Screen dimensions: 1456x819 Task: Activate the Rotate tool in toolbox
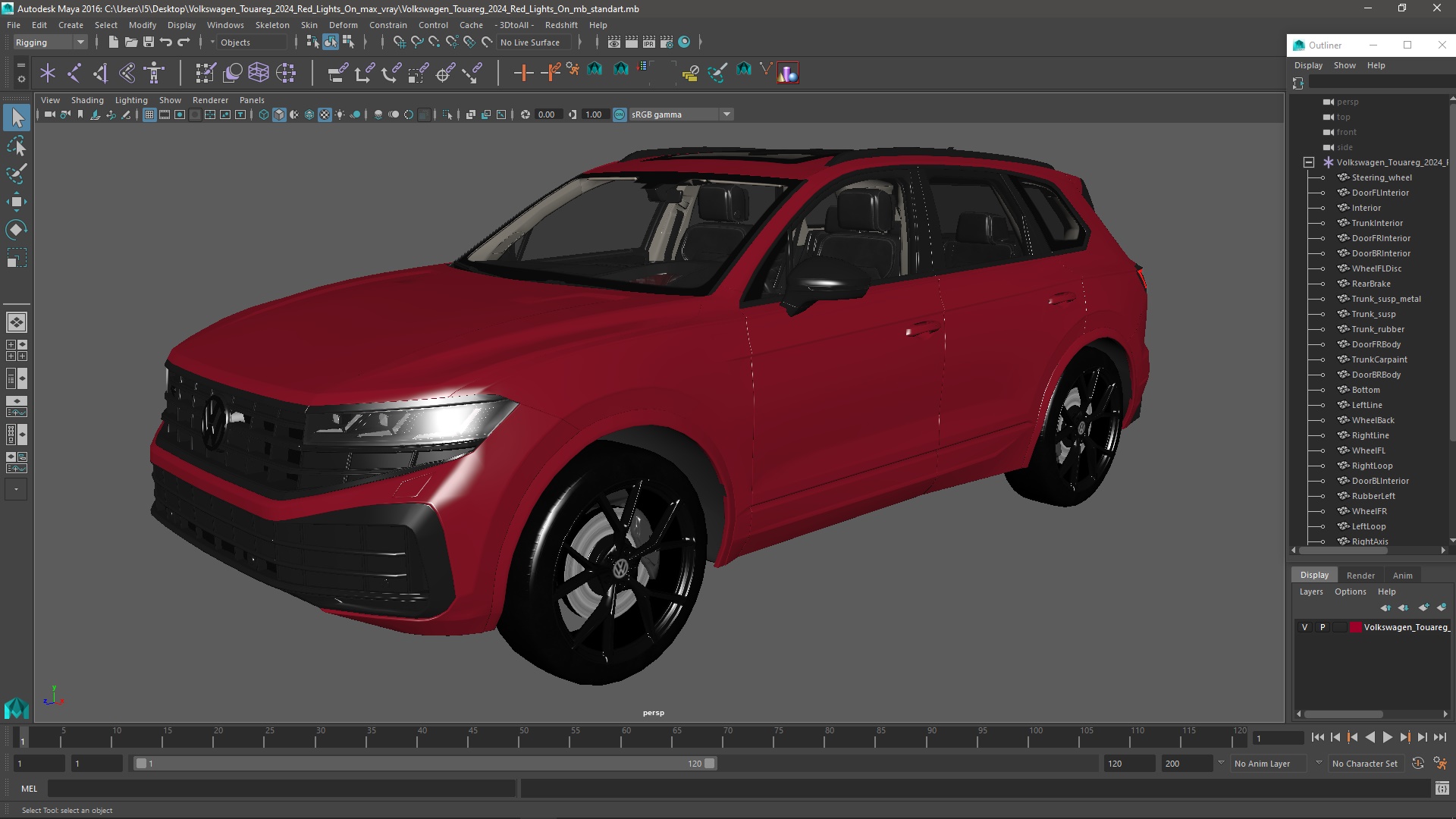pyautogui.click(x=16, y=230)
